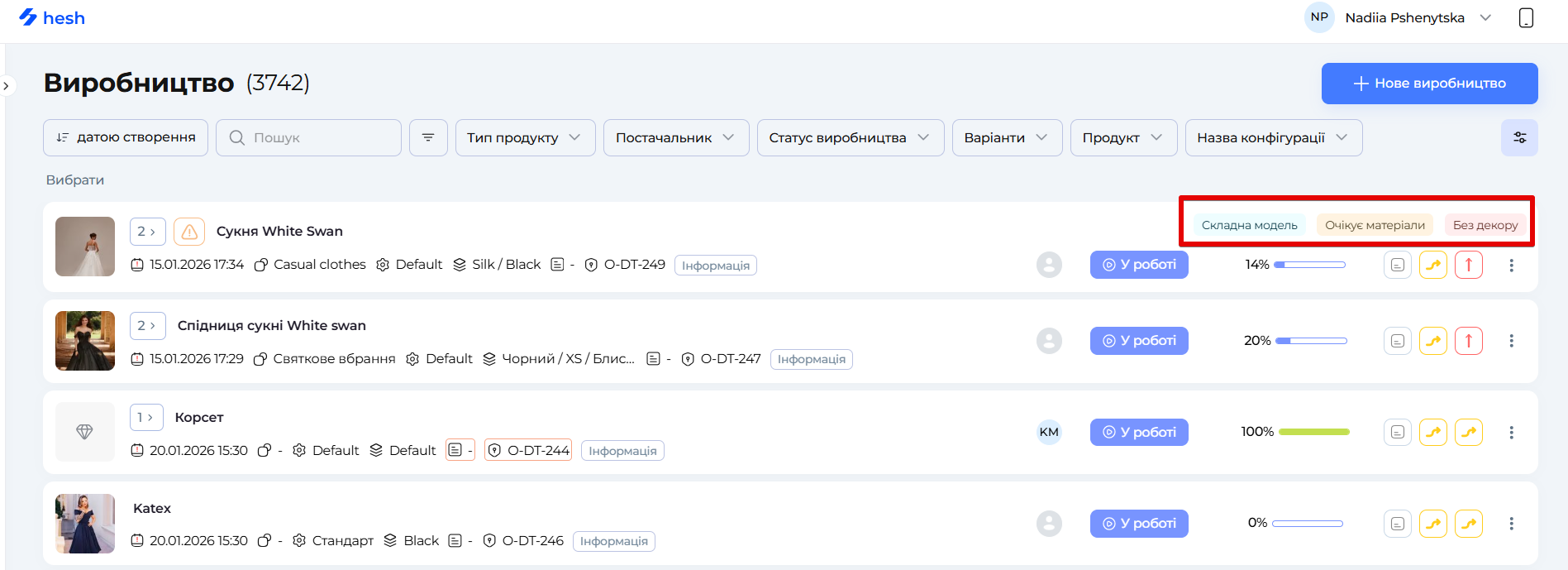This screenshot has height=570, width=1568.
Task: Open the Тип продукту dropdown
Action: [x=524, y=137]
